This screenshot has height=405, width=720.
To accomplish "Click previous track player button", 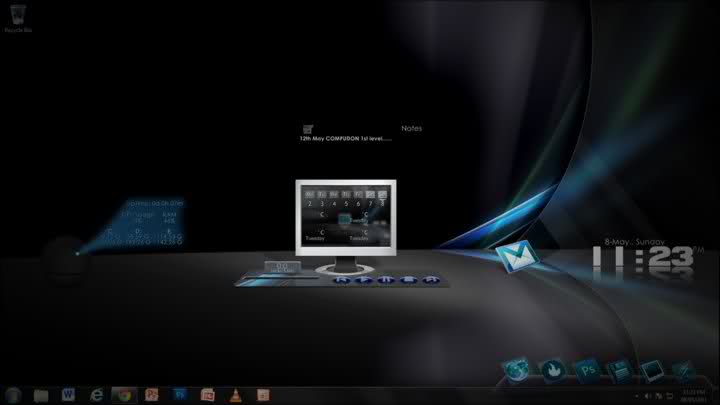I will pyautogui.click(x=341, y=279).
